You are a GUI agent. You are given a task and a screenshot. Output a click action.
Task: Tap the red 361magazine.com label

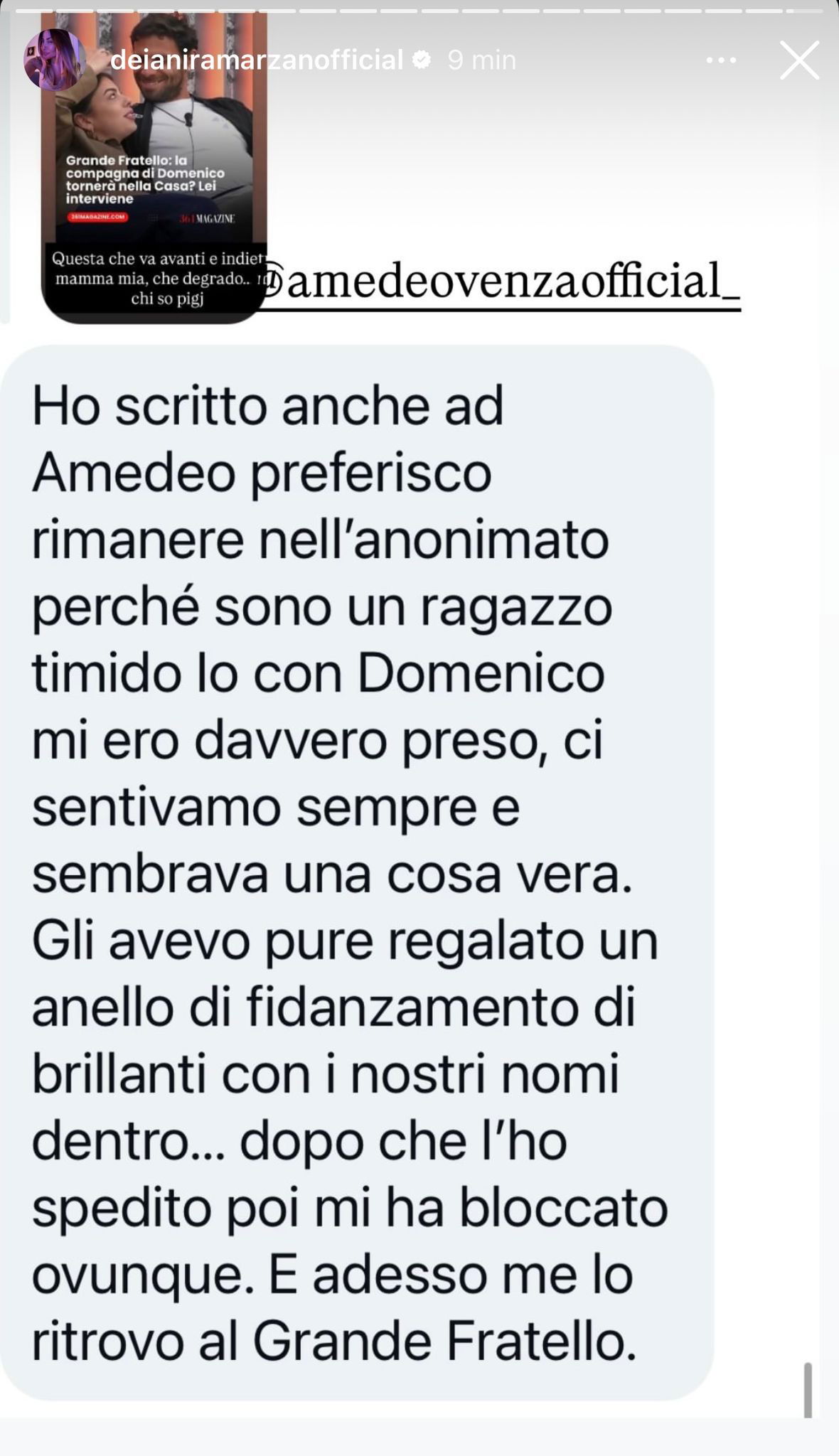[x=98, y=217]
